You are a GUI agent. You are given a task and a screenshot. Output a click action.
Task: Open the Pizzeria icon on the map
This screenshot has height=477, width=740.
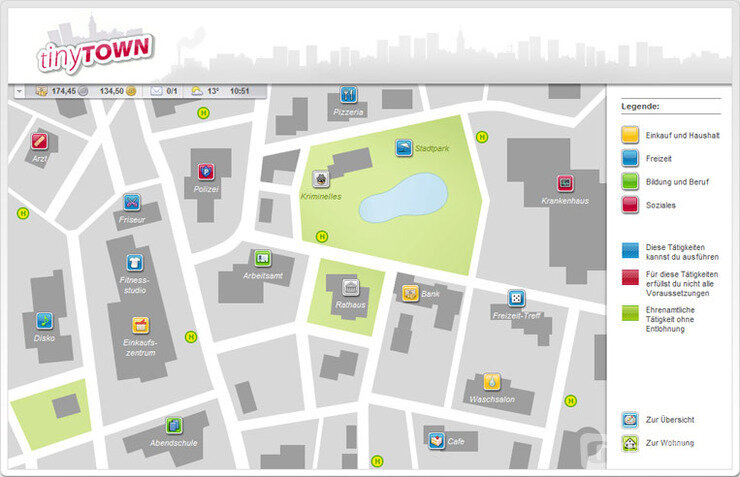coord(348,95)
